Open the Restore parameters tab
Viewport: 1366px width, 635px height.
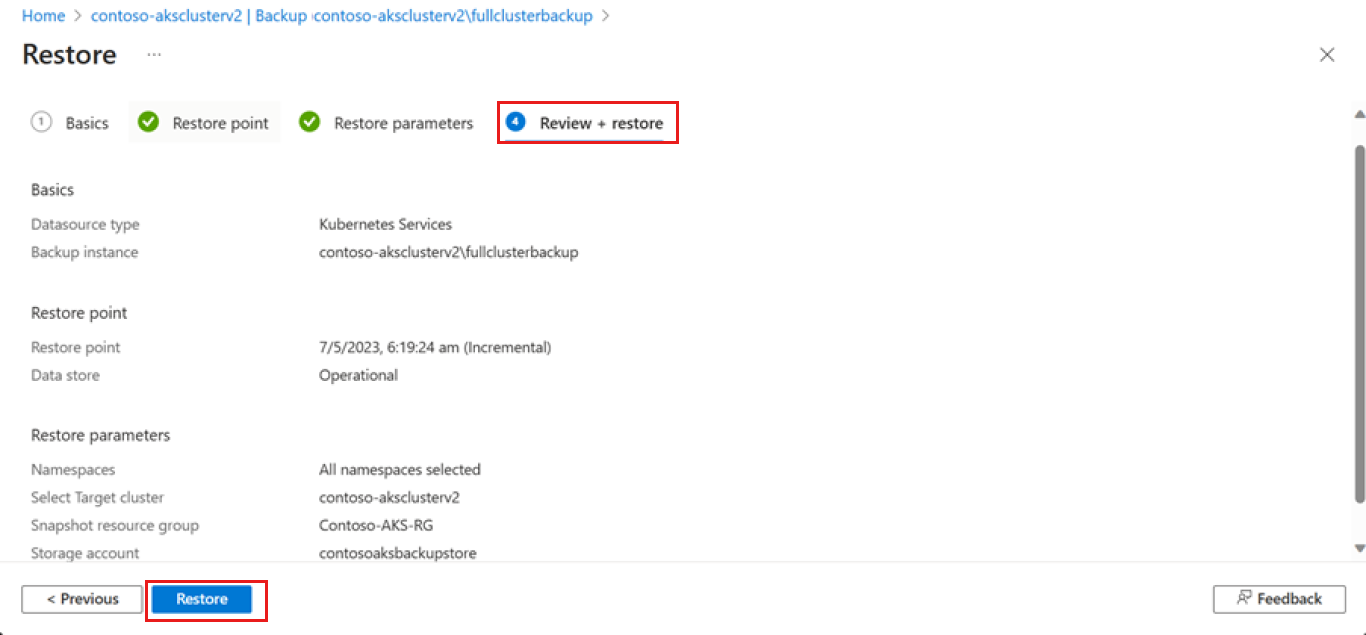click(x=403, y=123)
